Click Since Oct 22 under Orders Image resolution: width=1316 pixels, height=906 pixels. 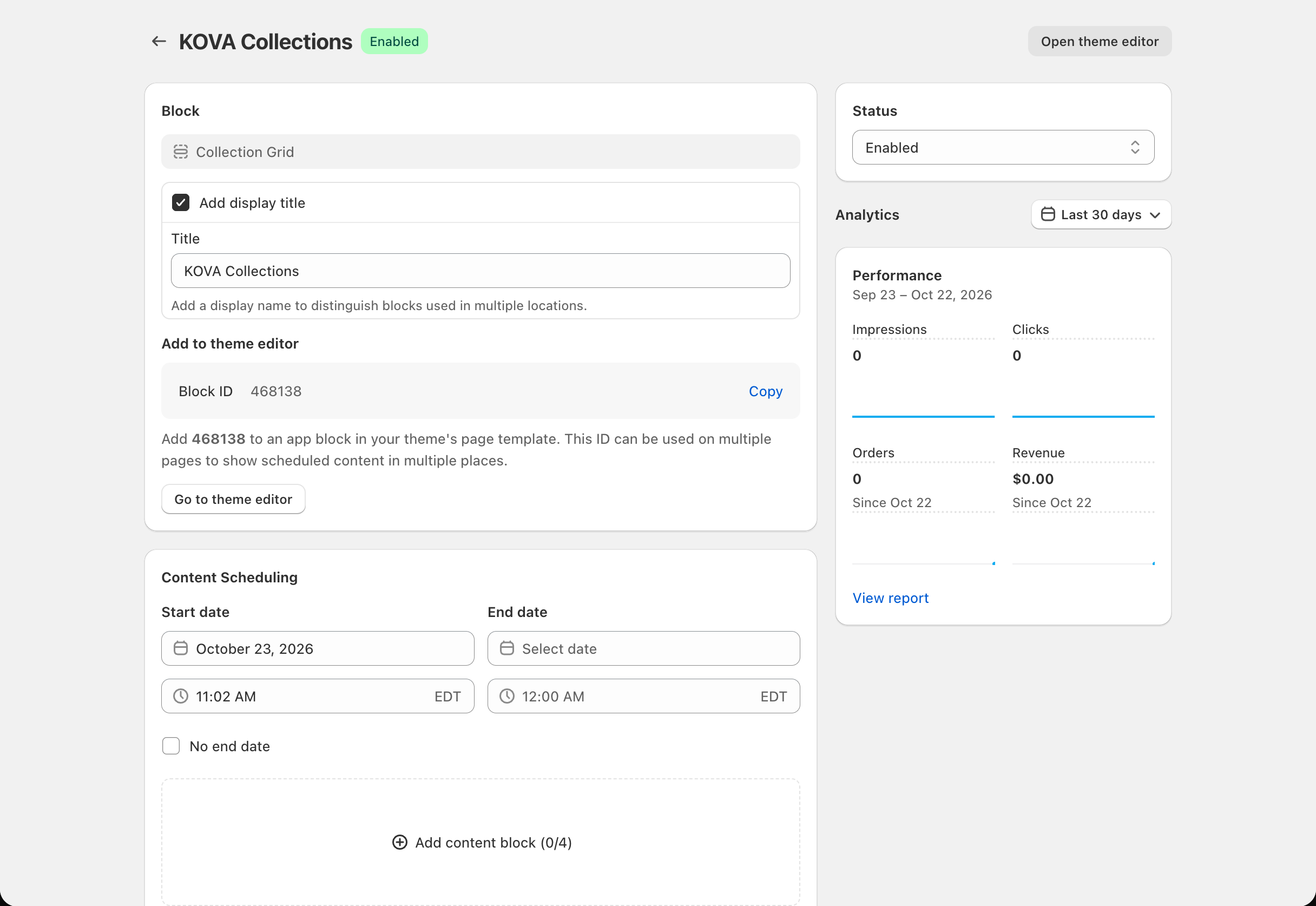892,502
